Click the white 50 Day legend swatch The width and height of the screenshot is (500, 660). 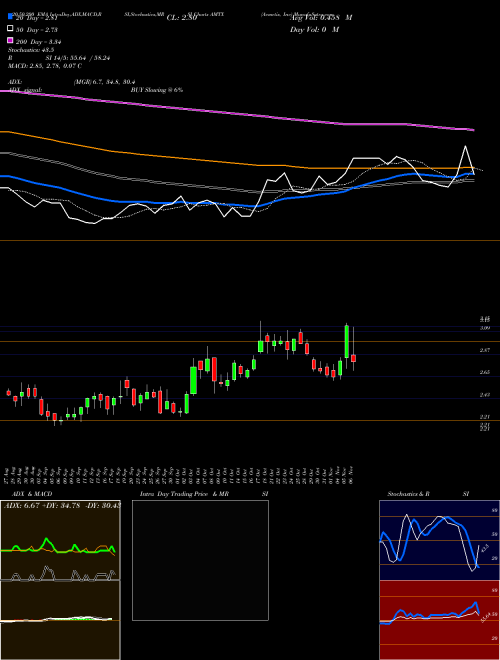10,29
